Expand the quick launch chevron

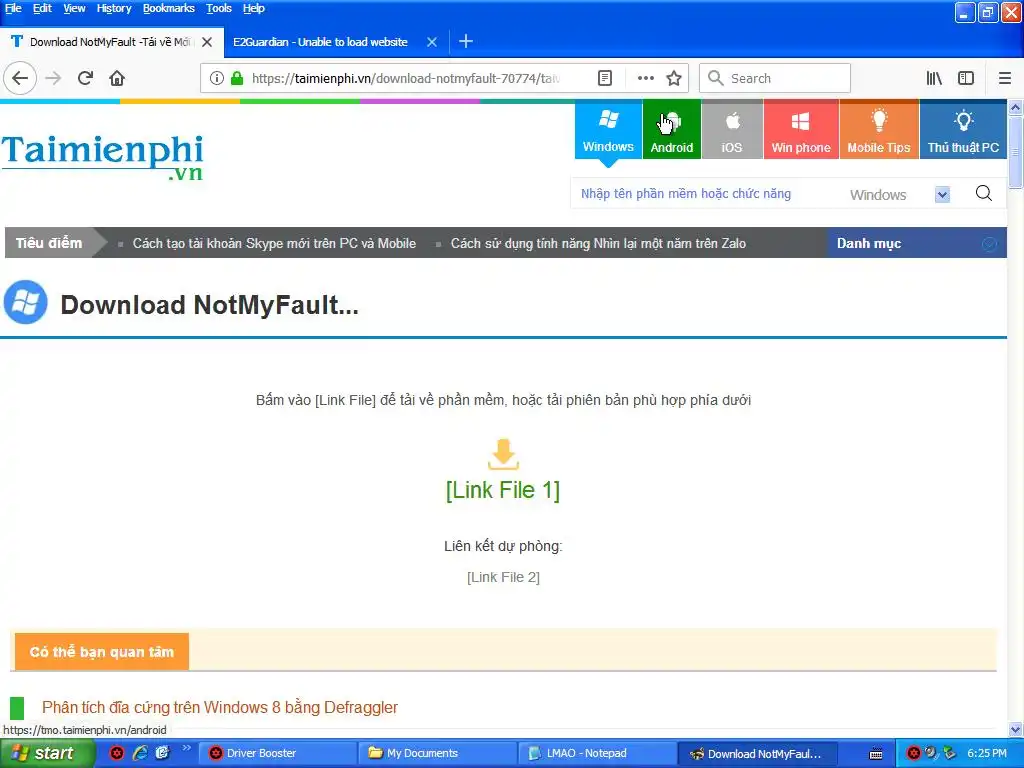point(186,748)
